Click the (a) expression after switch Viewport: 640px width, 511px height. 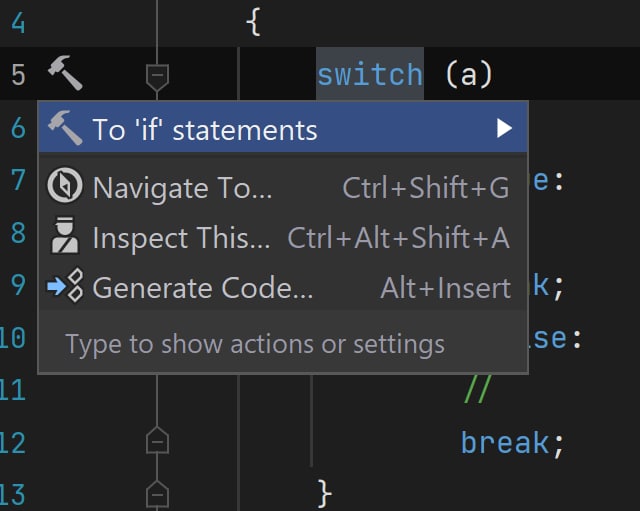(x=469, y=75)
